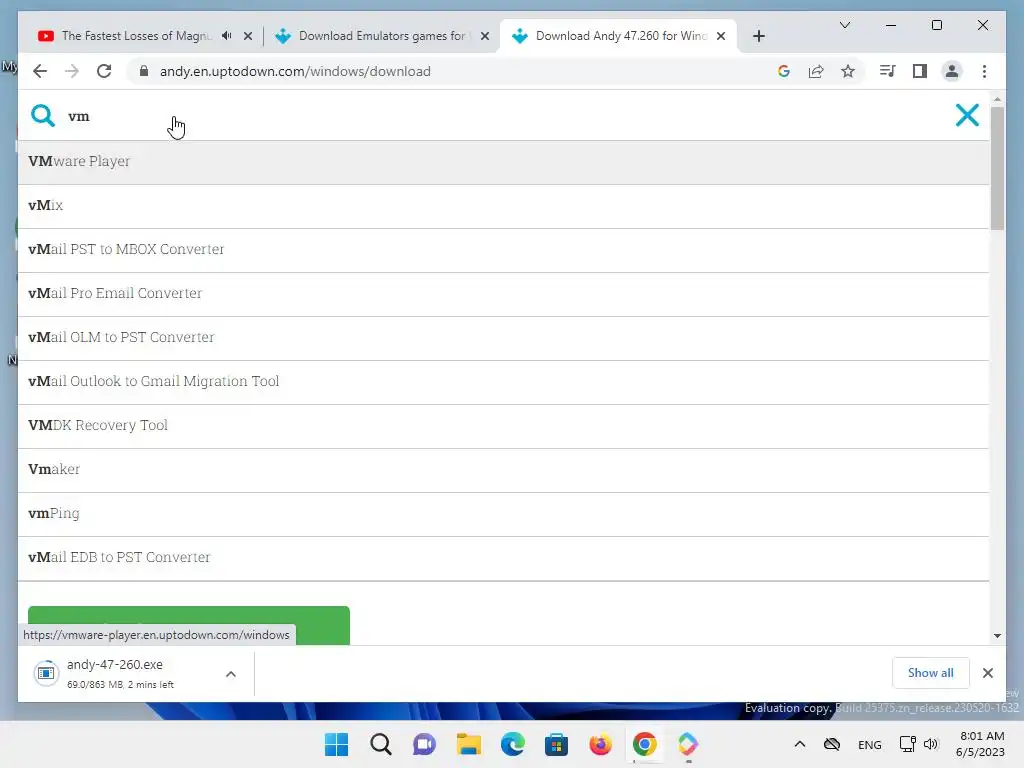1024x768 pixels.
Task: Click the green download button
Action: click(x=189, y=625)
